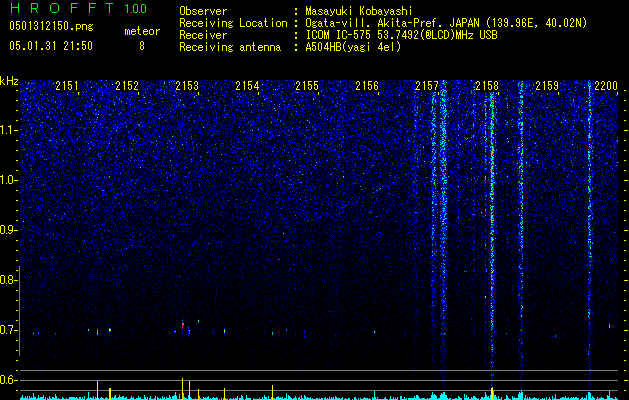The image size is (629, 400).
Task: Click the brightest echo streak below 2158
Action: [x=492, y=241]
